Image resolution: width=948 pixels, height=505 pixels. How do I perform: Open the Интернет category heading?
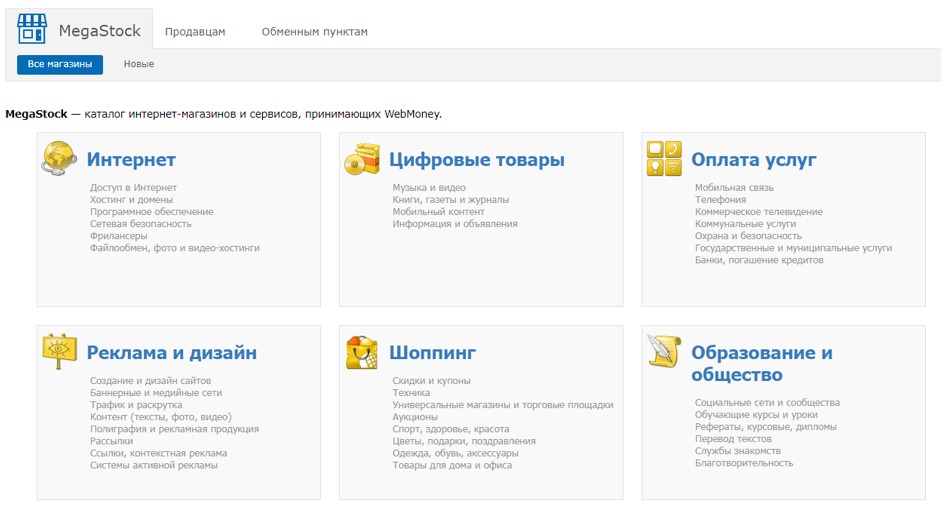coord(131,159)
